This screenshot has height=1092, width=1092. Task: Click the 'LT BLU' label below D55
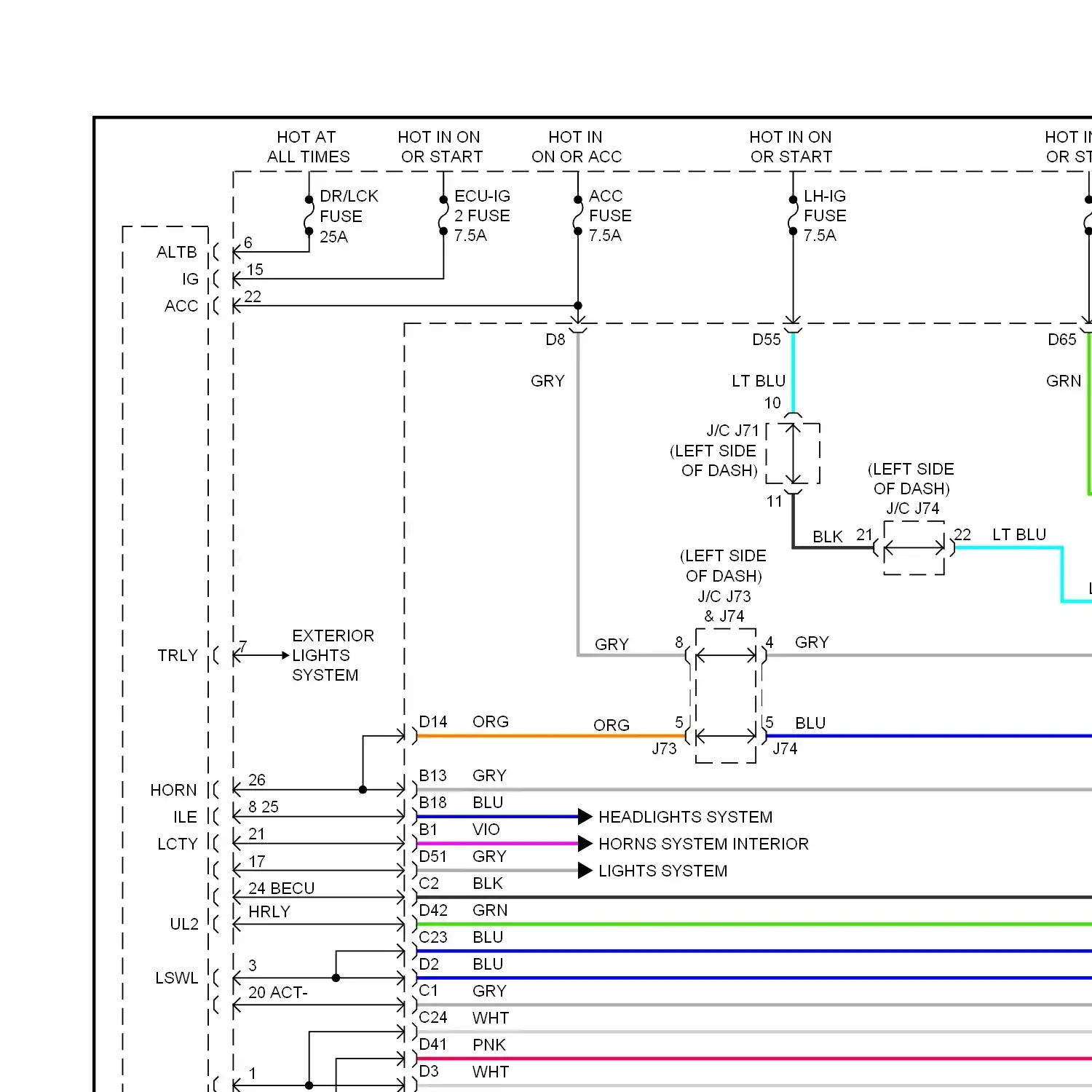pyautogui.click(x=759, y=381)
